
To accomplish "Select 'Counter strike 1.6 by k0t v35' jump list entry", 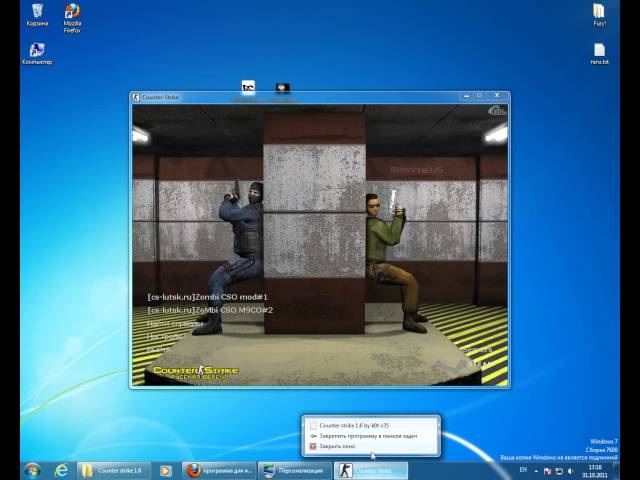I will (371, 425).
